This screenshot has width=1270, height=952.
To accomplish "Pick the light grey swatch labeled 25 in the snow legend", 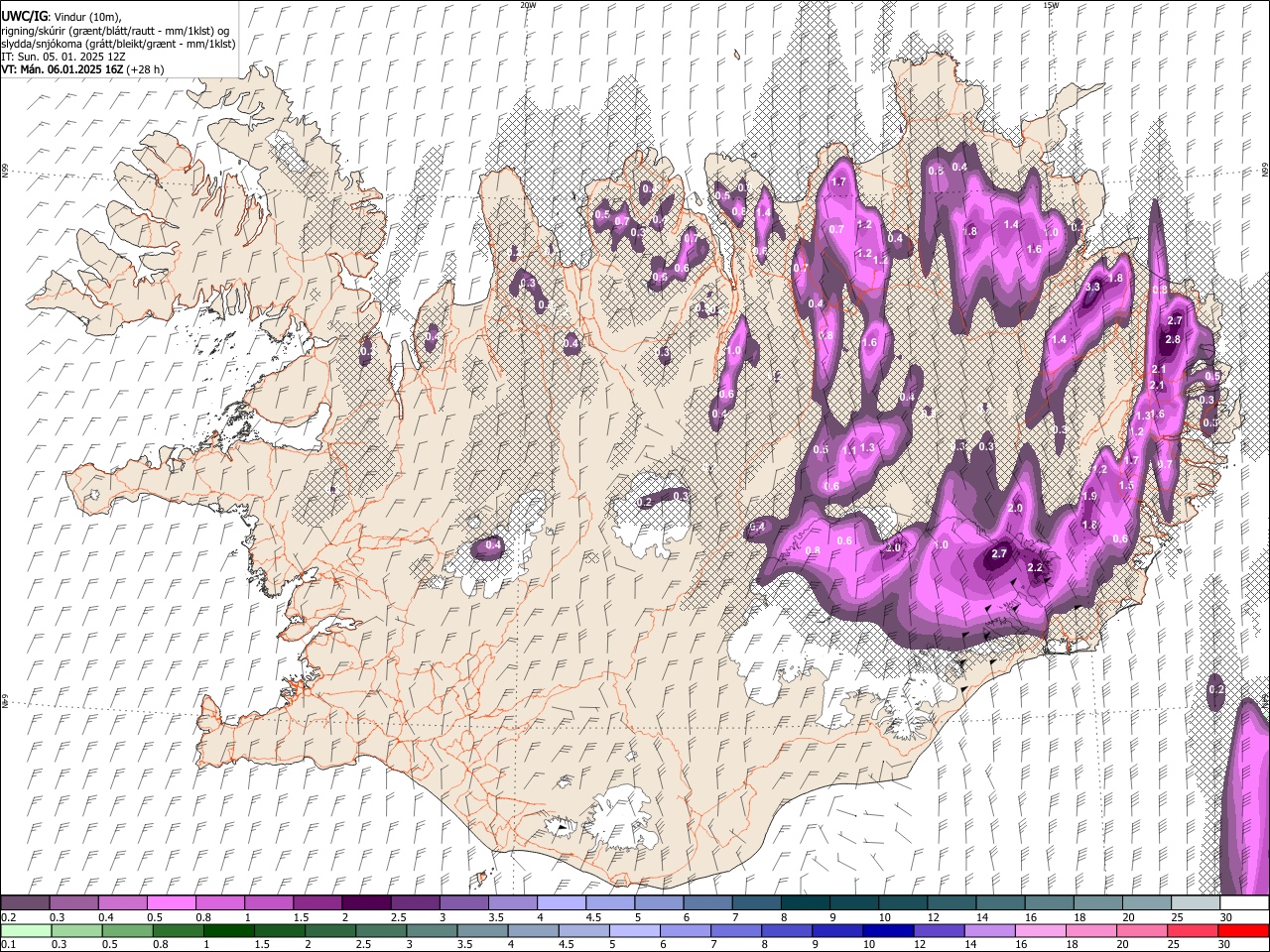I will (1194, 903).
